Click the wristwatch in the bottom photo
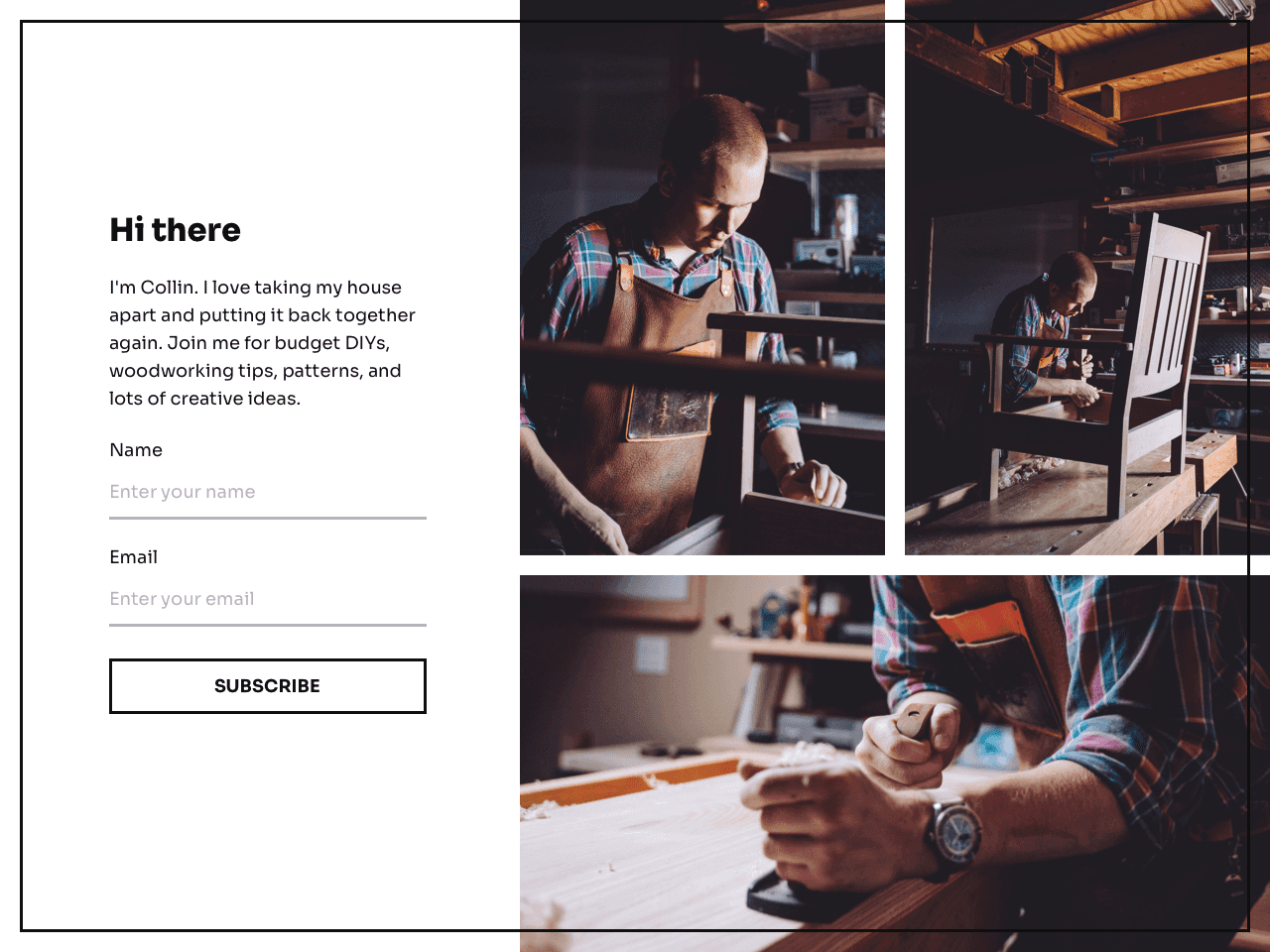This screenshot has height=952, width=1270. pyautogui.click(x=954, y=831)
